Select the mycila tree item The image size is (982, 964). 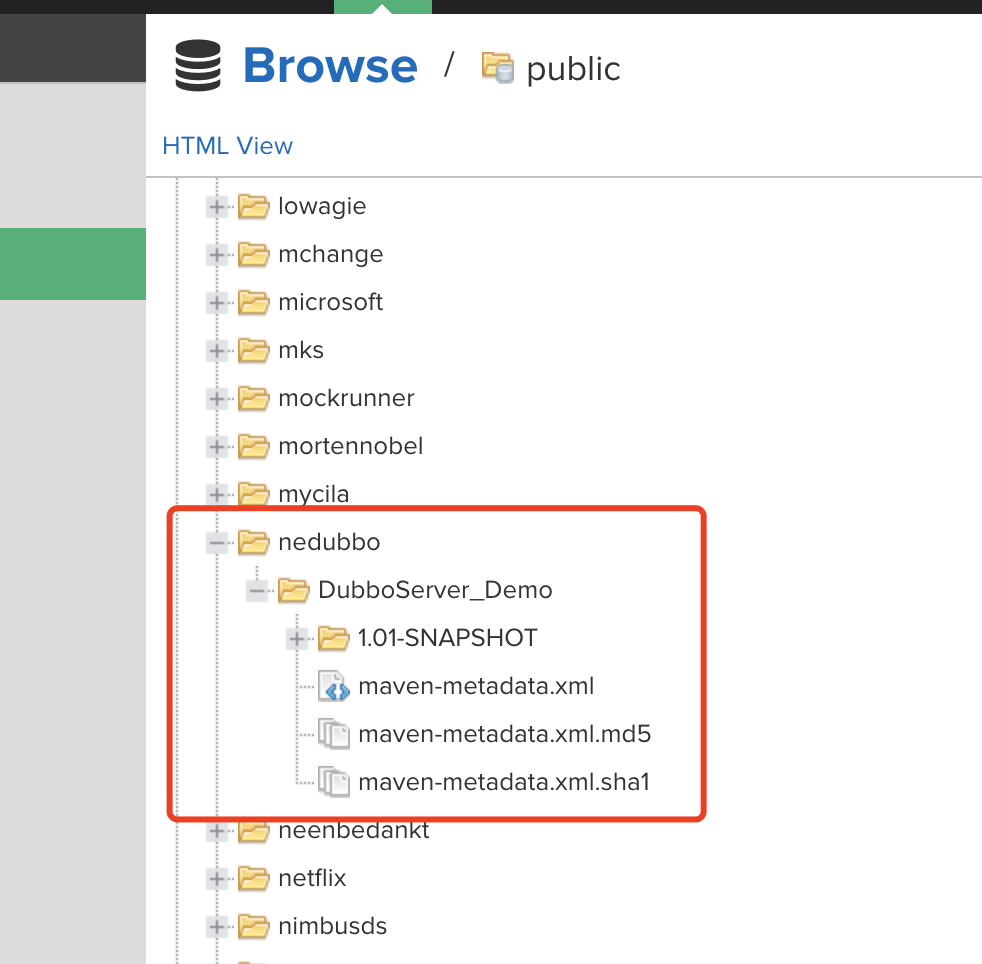[314, 494]
